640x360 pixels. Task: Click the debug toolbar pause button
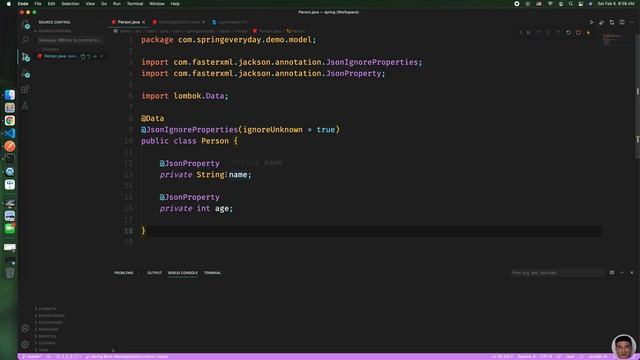click(x=528, y=32)
